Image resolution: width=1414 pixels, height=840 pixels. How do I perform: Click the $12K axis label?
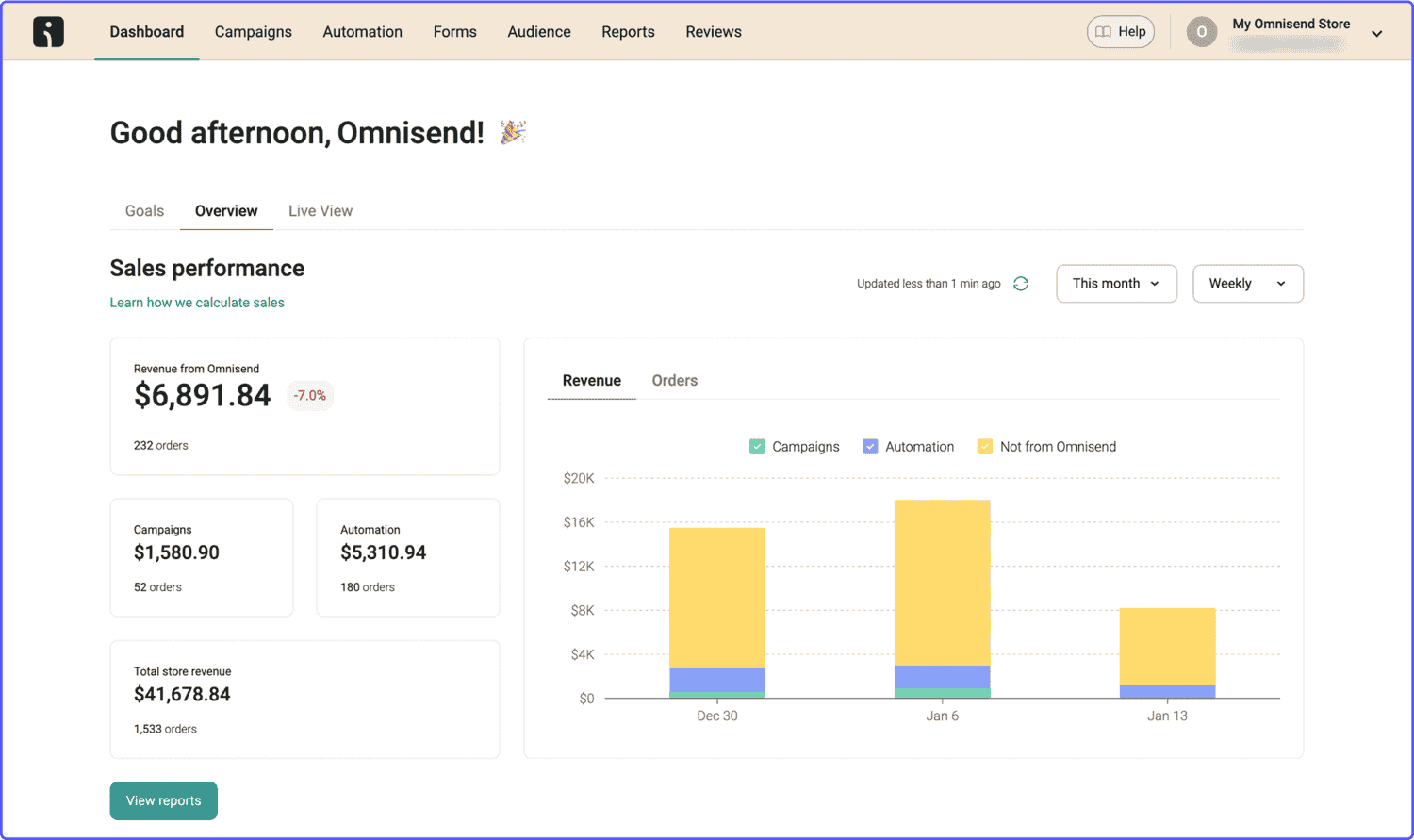[x=579, y=567]
